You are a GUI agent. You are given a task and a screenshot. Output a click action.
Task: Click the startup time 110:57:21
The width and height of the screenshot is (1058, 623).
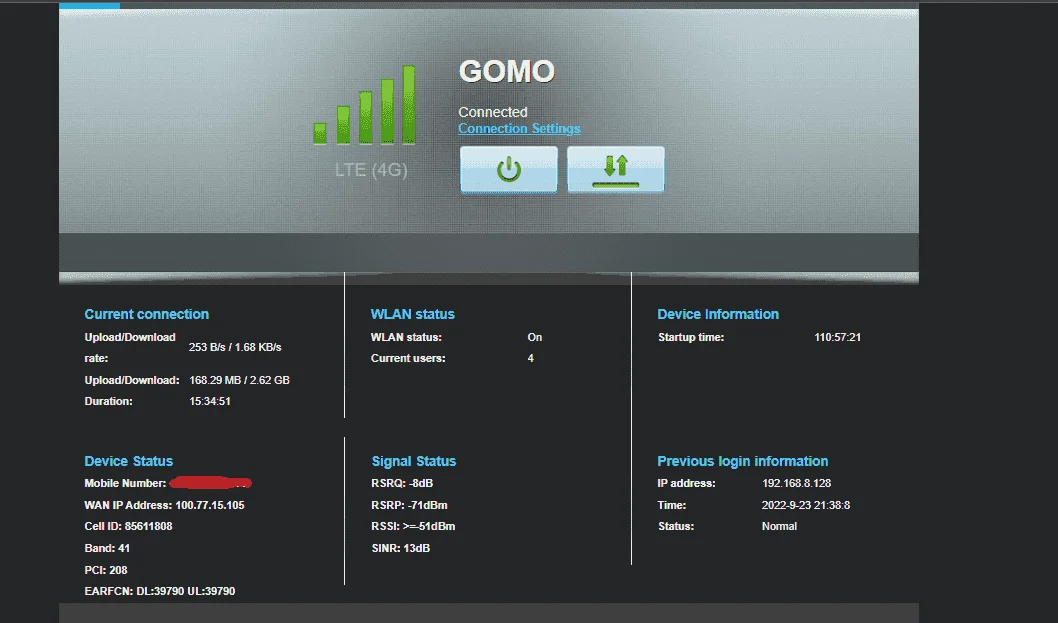pos(837,337)
